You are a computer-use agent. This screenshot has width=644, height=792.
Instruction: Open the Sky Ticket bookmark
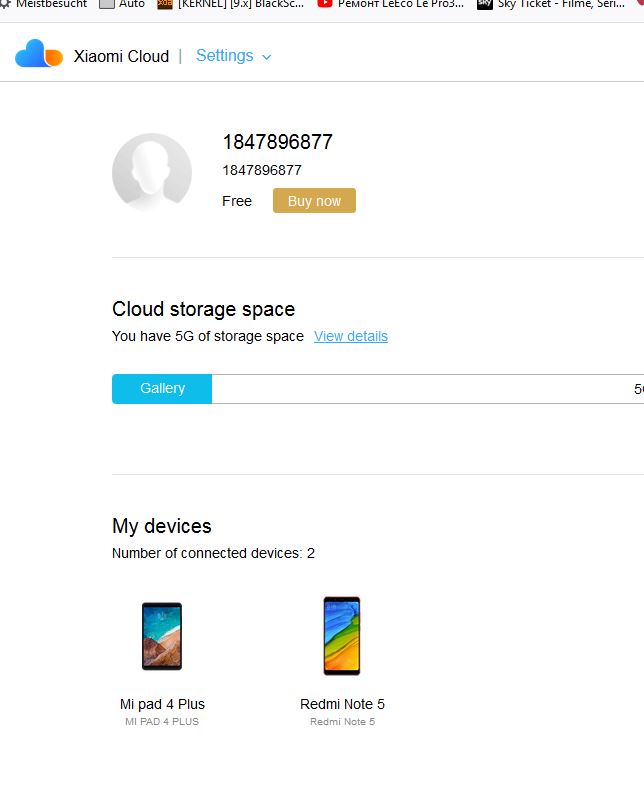(551, 4)
